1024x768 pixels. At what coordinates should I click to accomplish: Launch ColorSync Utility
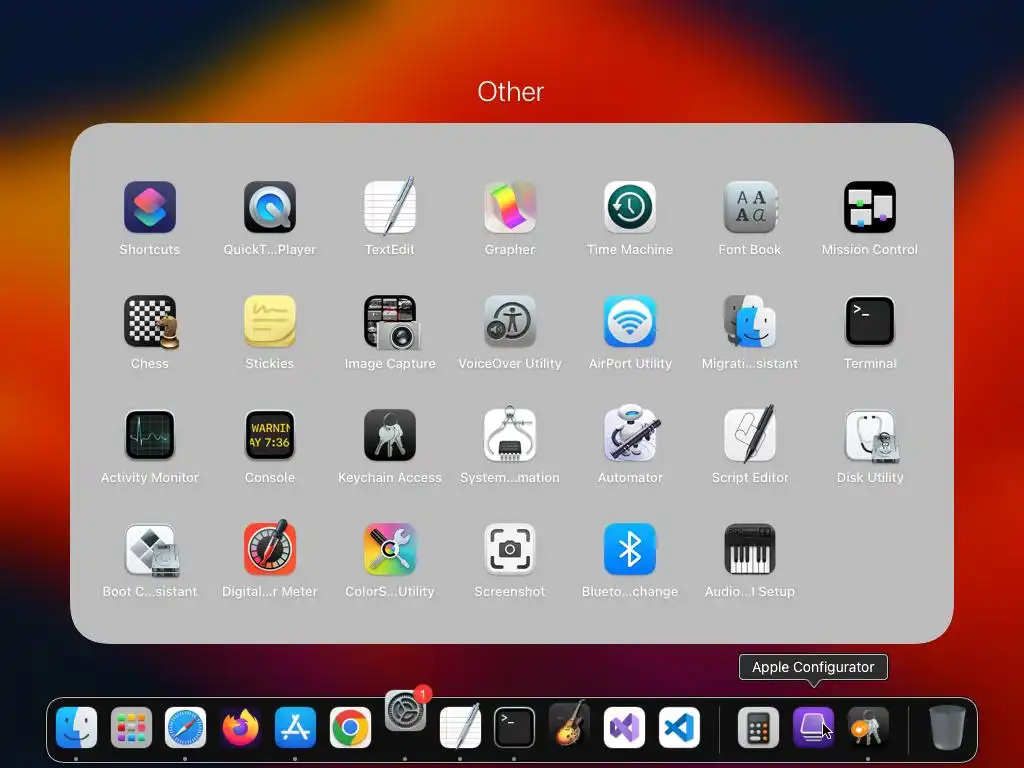click(390, 550)
